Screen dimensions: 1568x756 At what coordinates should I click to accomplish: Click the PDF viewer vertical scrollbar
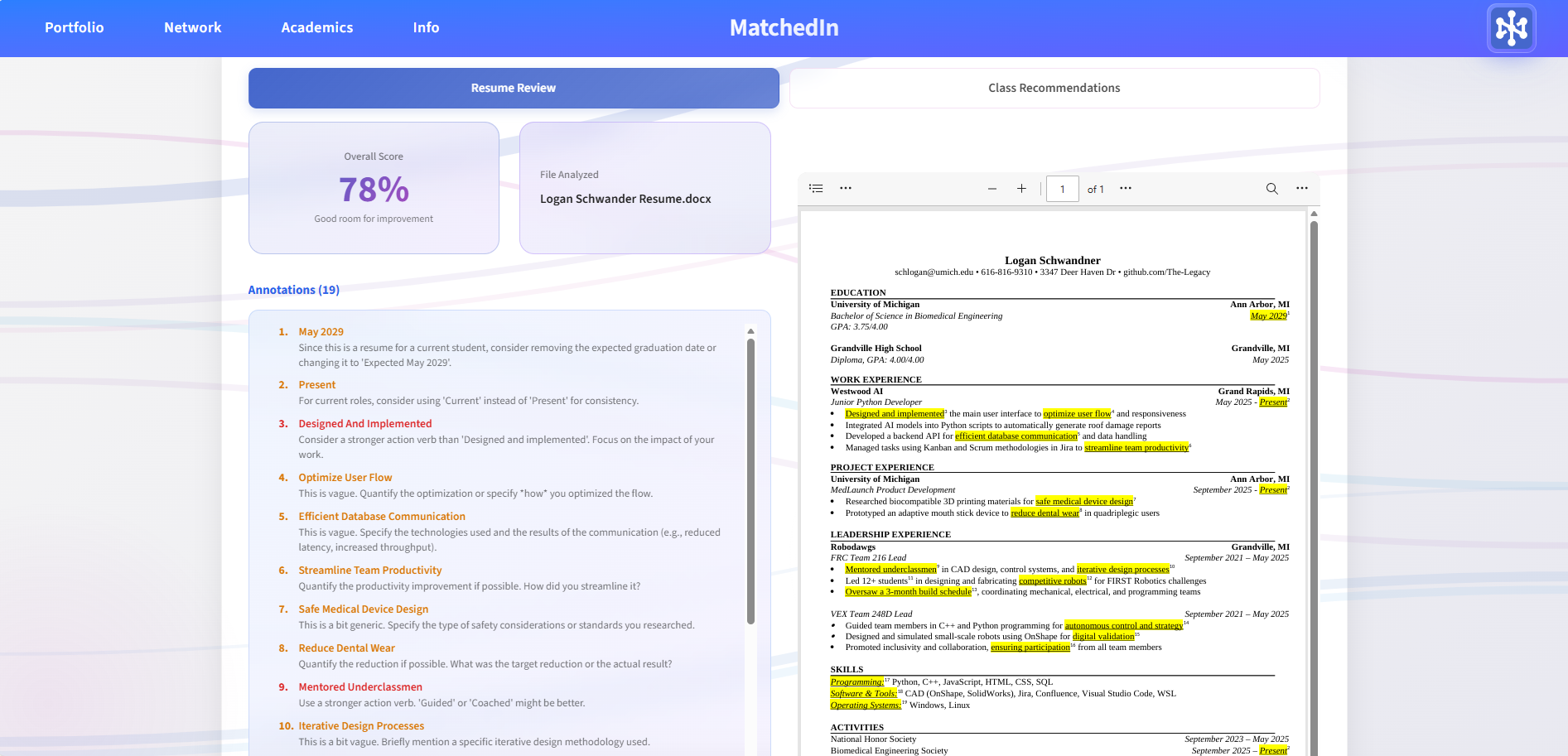point(1314,489)
